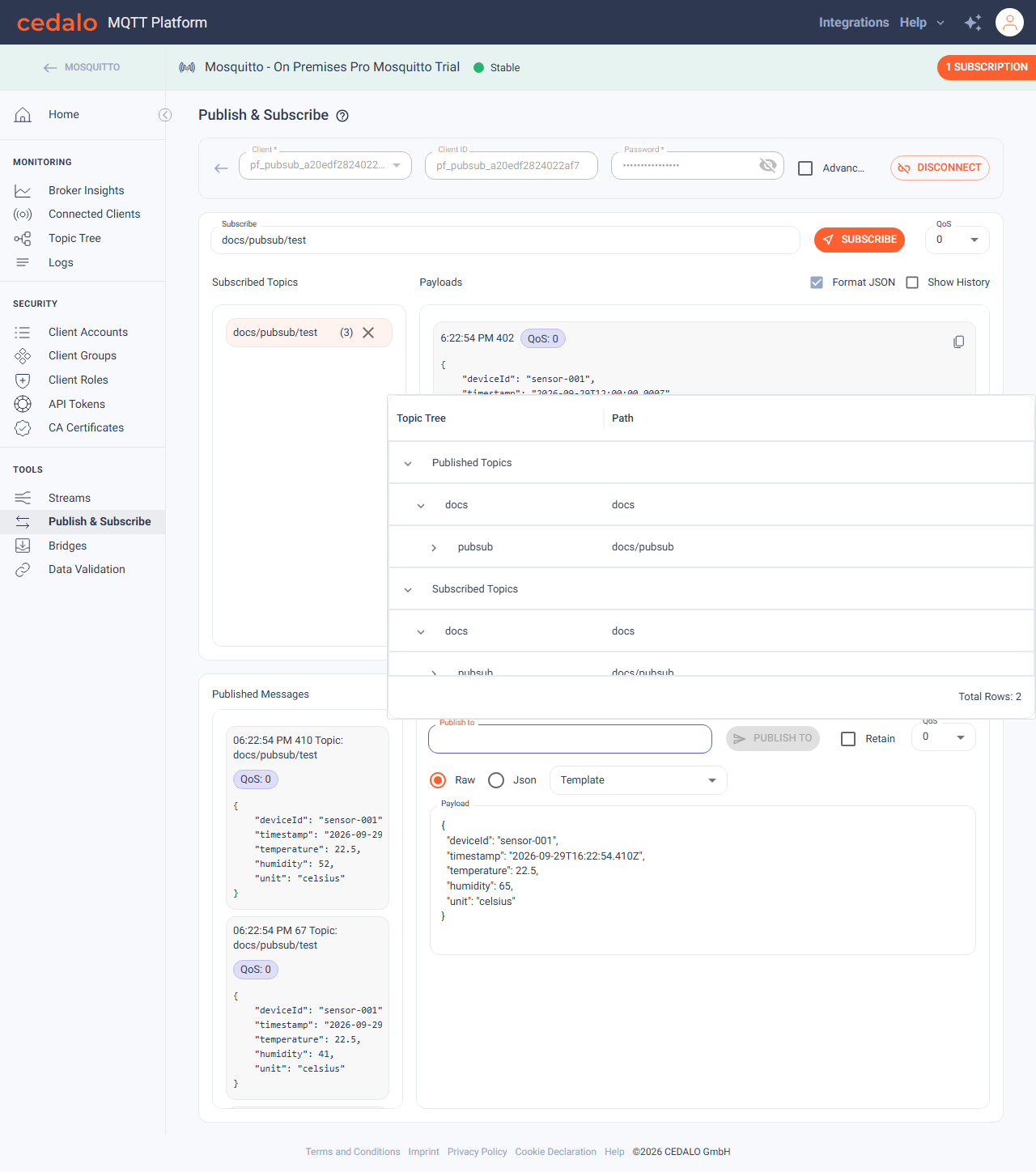
Task: Open Client Accounts list icon
Action: tap(23, 333)
